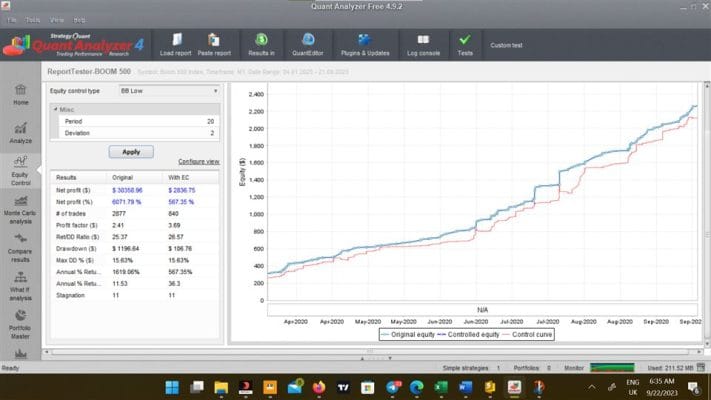
Task: Click the horizontal scrollbar below the chart
Action: tap(371, 351)
